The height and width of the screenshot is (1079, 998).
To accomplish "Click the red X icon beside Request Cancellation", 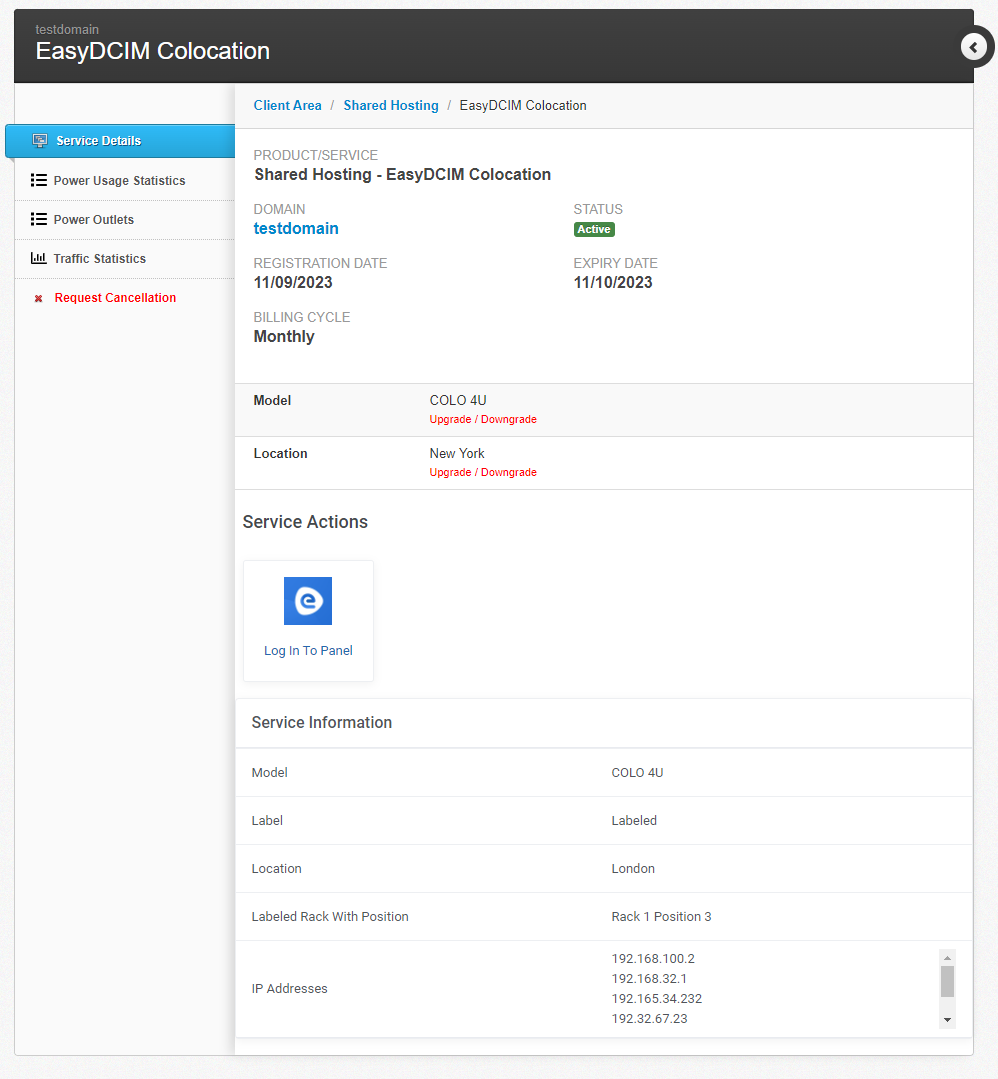I will click(39, 298).
